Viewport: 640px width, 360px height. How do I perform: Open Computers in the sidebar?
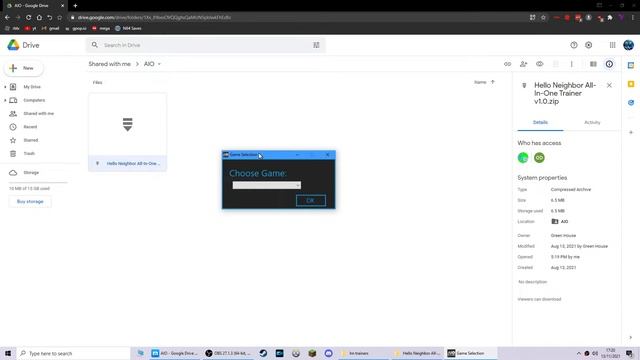click(x=34, y=100)
